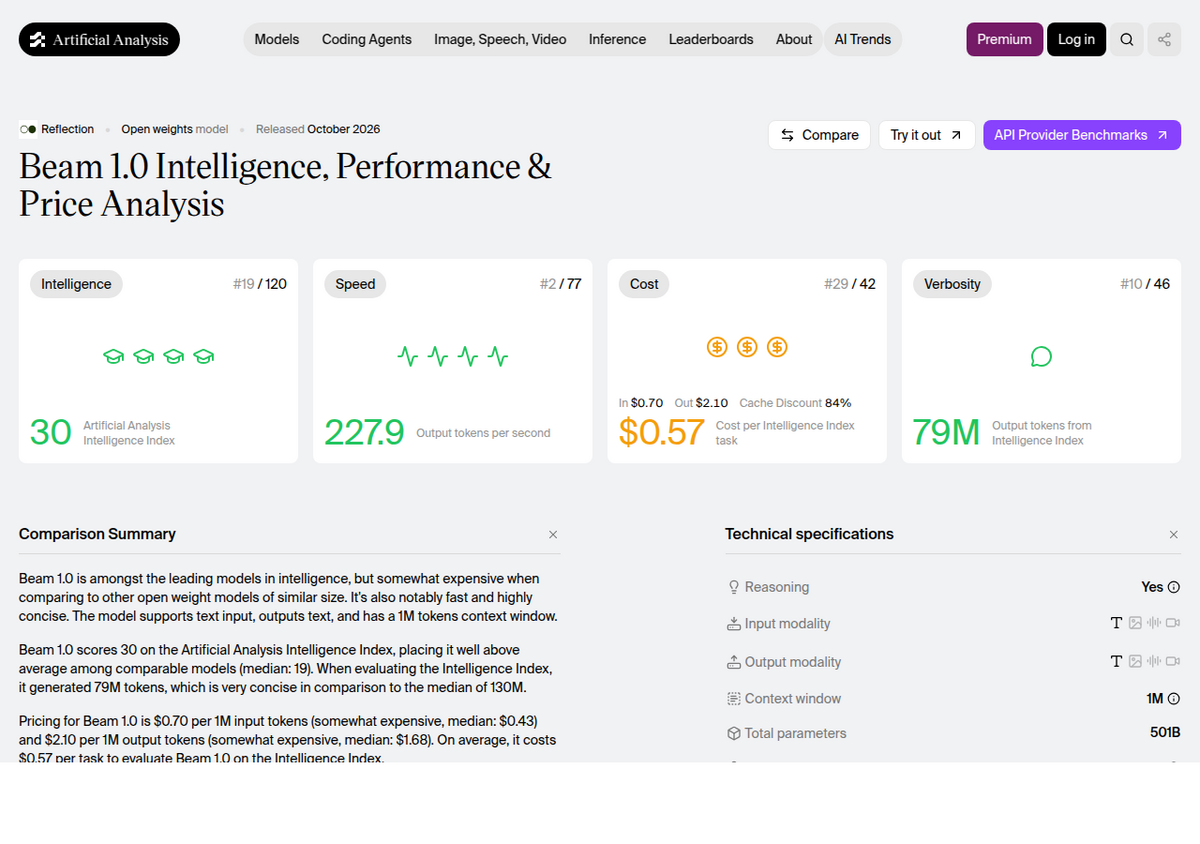Click the pulse waveform Speed icons
The image size is (1200, 844).
(452, 356)
